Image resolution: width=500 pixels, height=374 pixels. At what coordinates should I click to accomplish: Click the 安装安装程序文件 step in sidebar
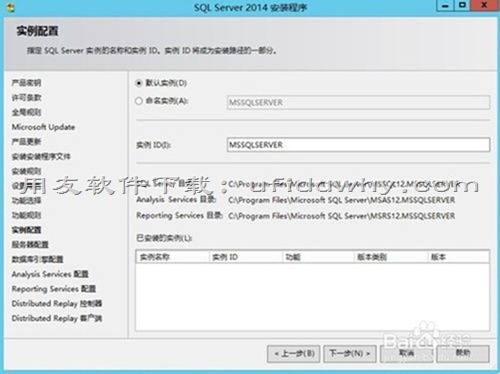(x=41, y=156)
